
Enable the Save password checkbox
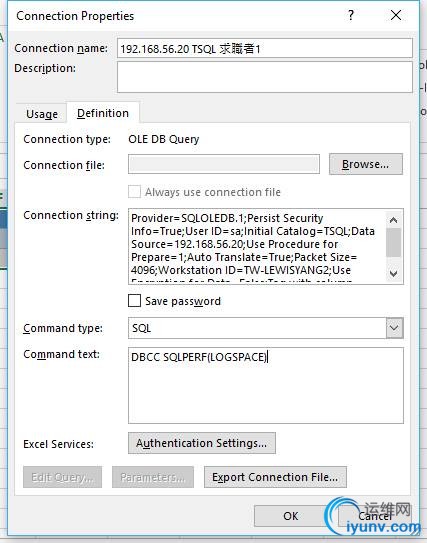point(134,301)
